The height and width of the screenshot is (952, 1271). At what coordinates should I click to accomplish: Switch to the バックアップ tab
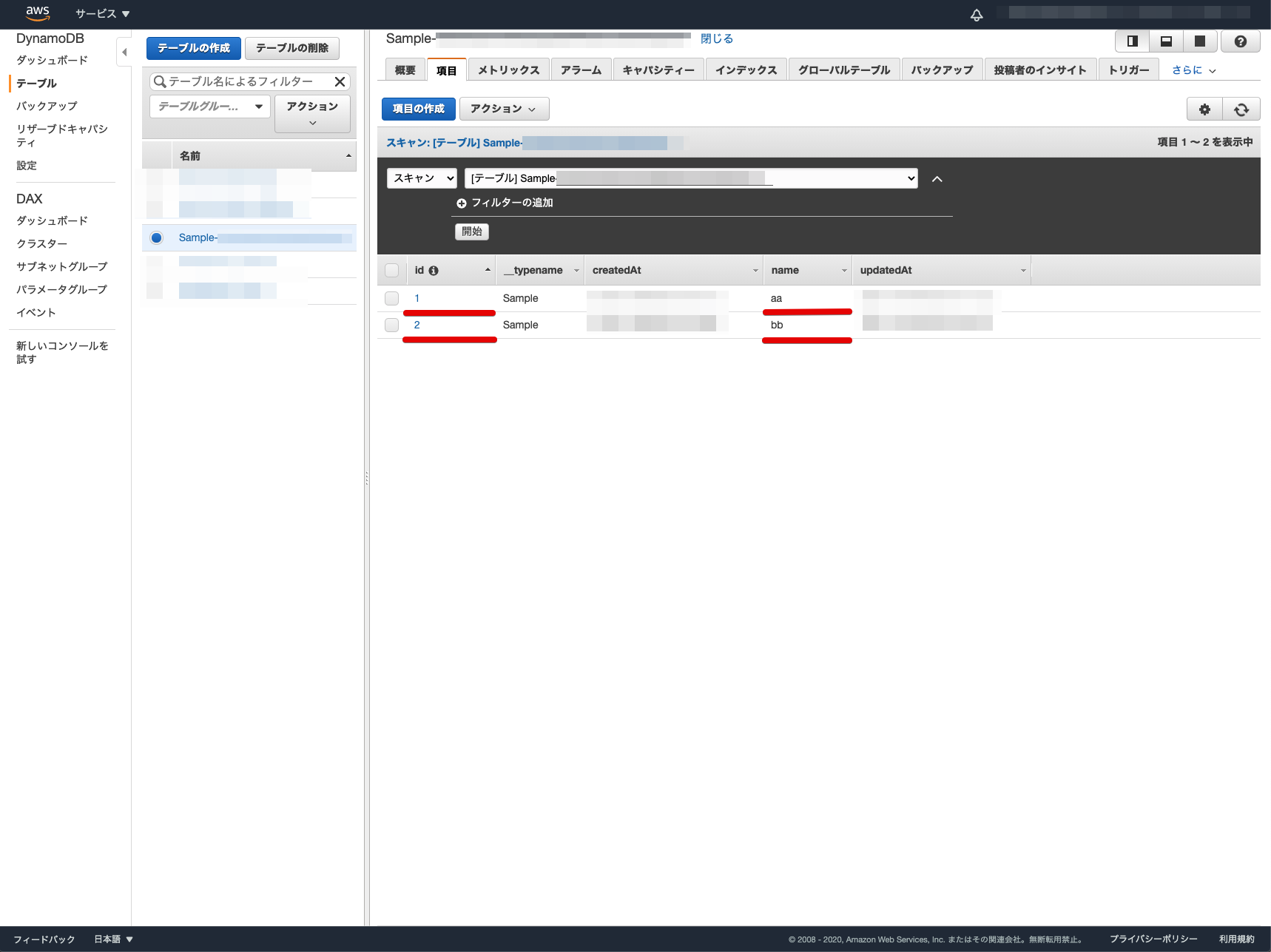pyautogui.click(x=943, y=70)
